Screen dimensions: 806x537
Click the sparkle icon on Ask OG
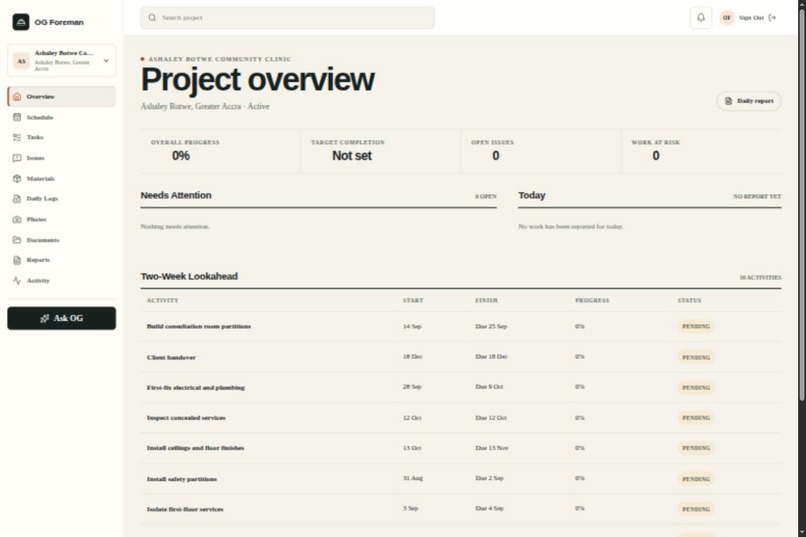click(x=45, y=318)
